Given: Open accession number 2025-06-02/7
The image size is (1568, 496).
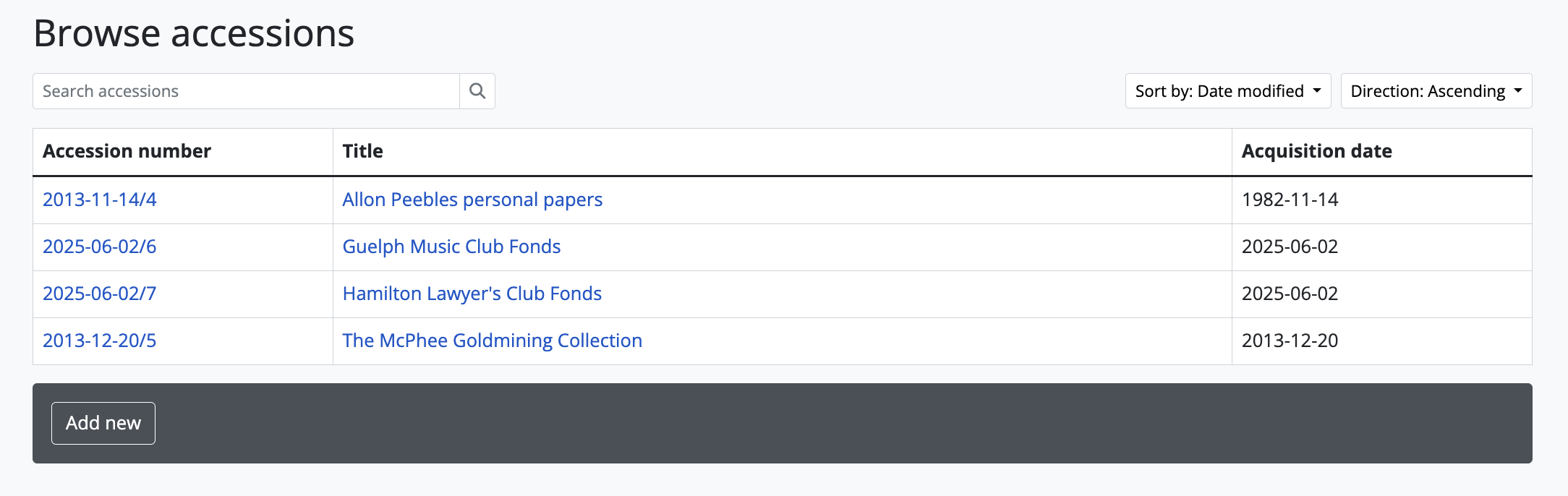Looking at the screenshot, I should point(100,294).
